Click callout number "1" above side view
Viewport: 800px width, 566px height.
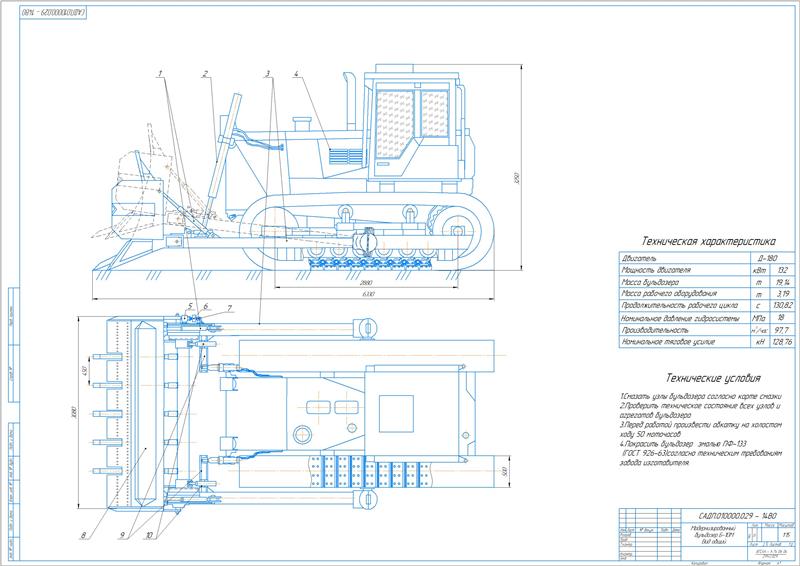click(161, 73)
